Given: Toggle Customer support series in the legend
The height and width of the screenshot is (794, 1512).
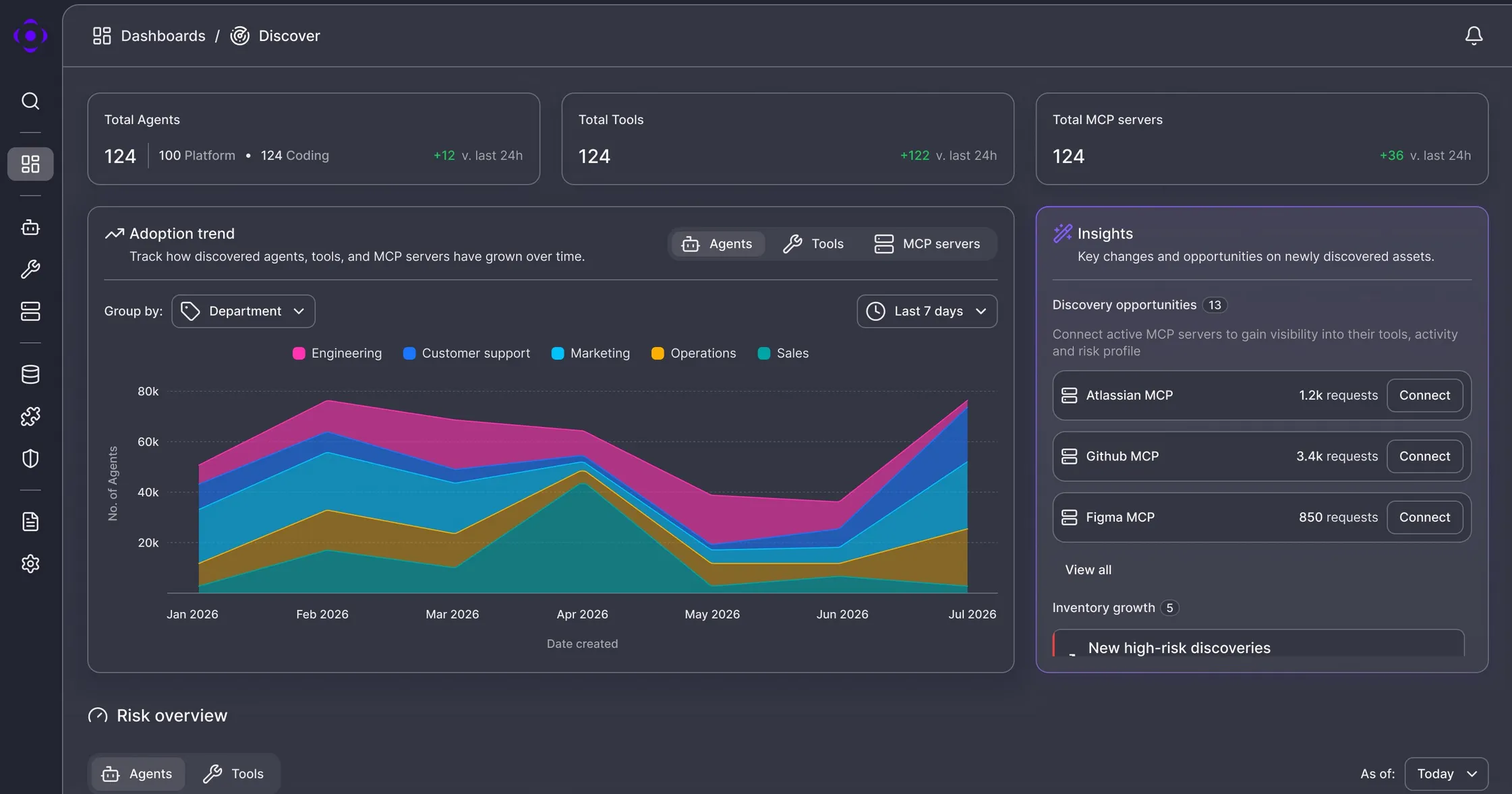Looking at the screenshot, I should tap(467, 353).
